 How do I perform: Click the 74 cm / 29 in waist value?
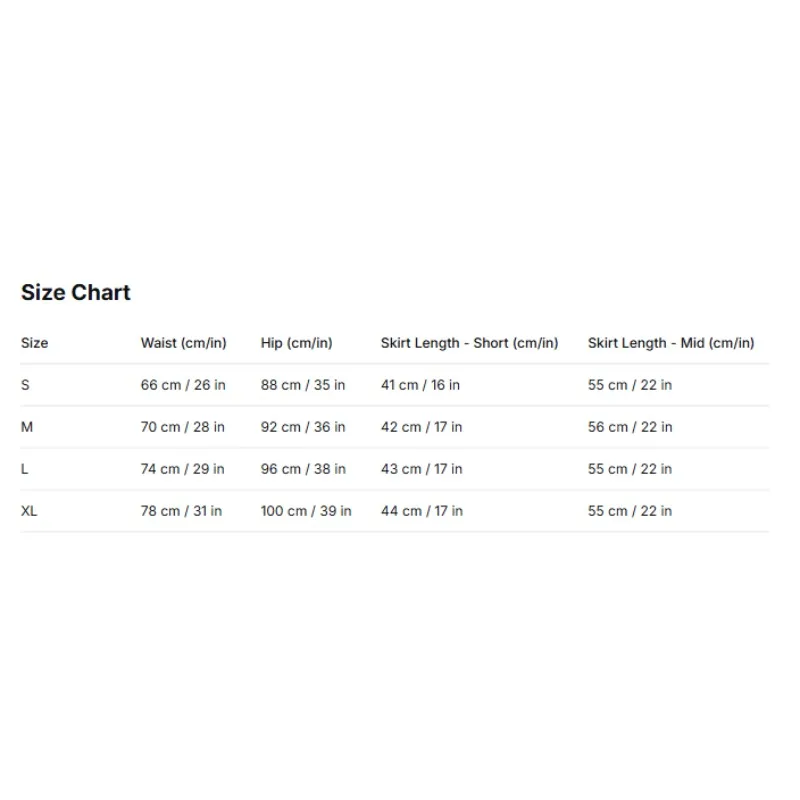point(183,469)
